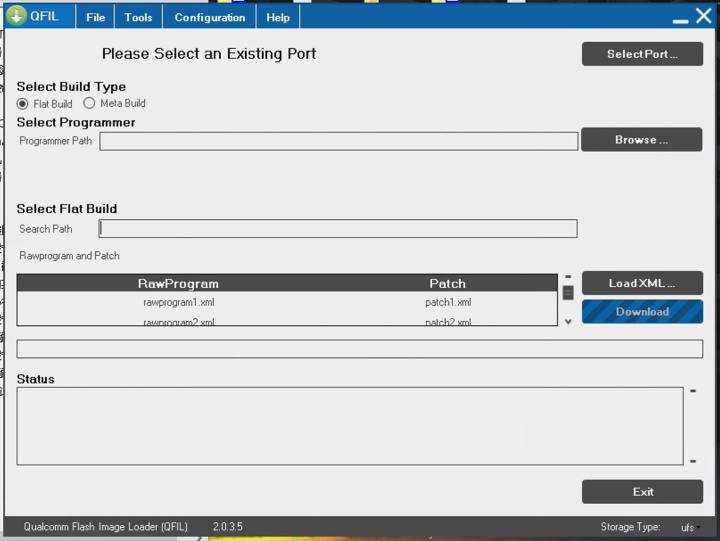The image size is (720, 541).
Task: Click the Load XML button
Action: coord(642,283)
